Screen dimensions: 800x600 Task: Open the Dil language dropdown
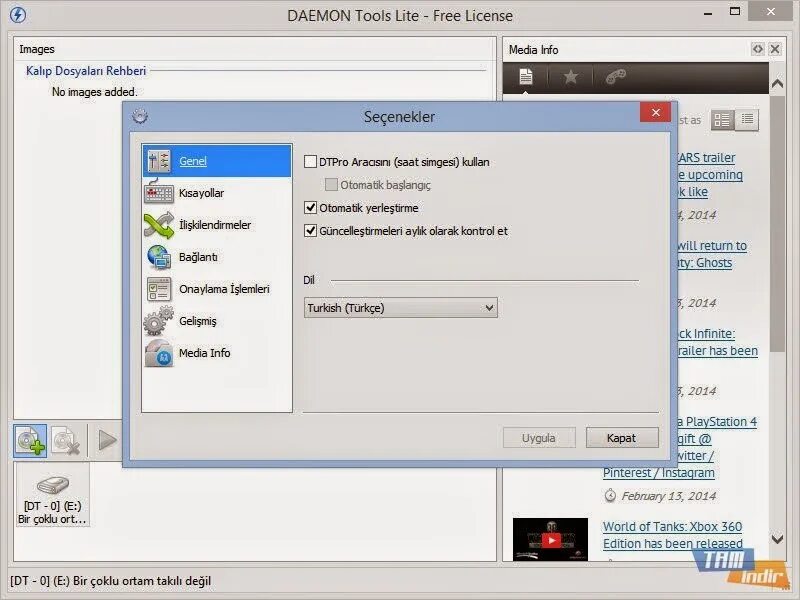tap(401, 308)
